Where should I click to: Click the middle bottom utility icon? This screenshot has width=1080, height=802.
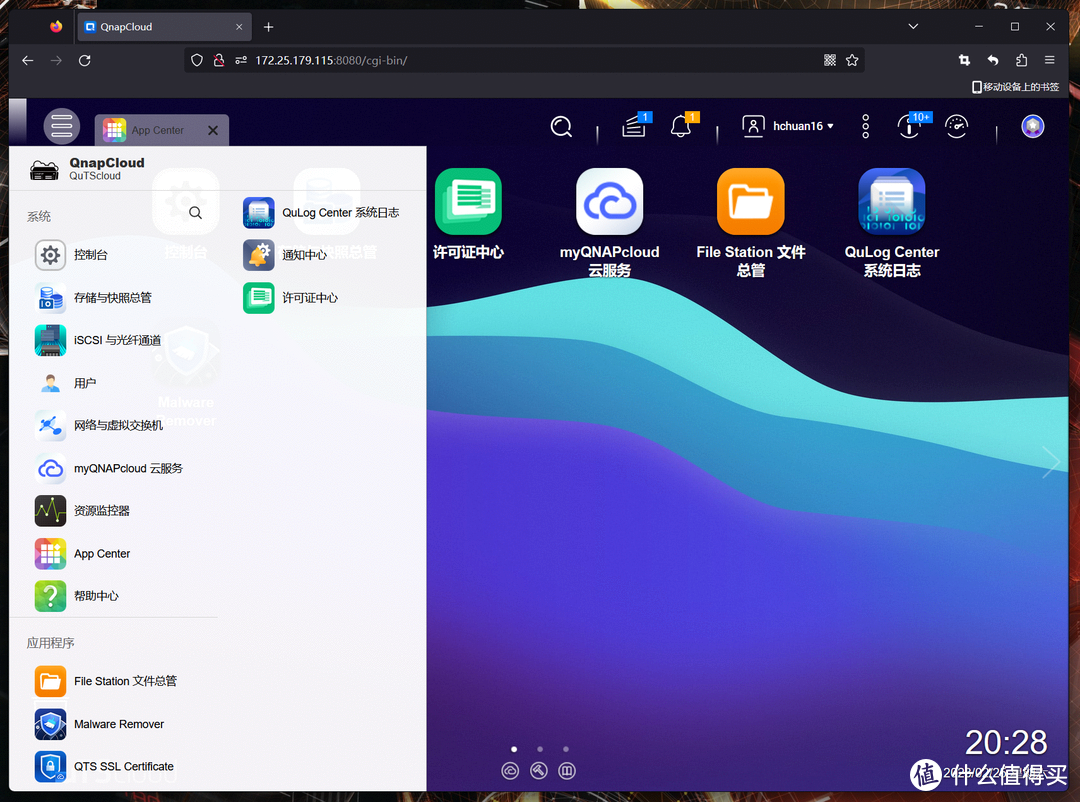click(539, 770)
